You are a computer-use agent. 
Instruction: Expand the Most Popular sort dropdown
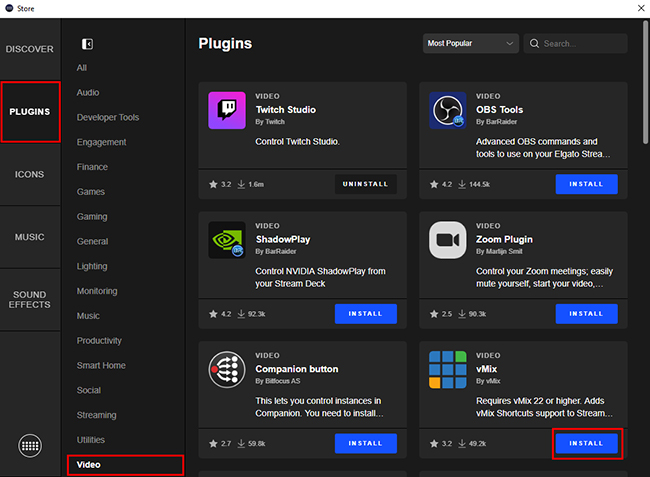coord(470,44)
